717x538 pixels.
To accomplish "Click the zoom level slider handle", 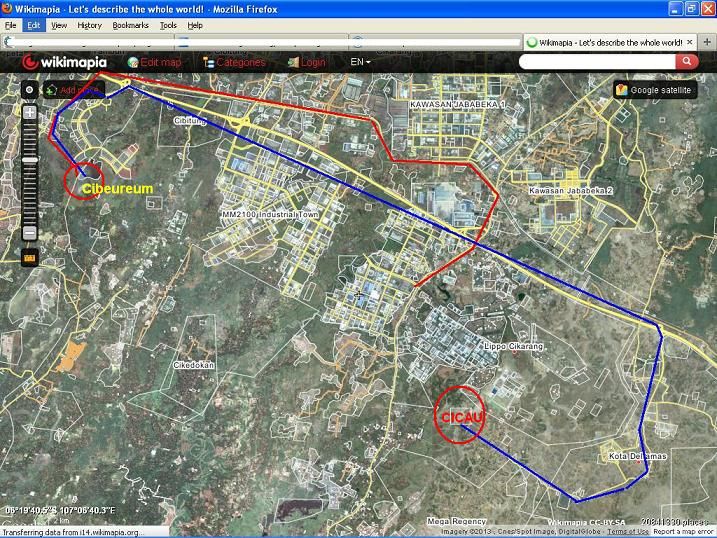I will click(x=30, y=158).
